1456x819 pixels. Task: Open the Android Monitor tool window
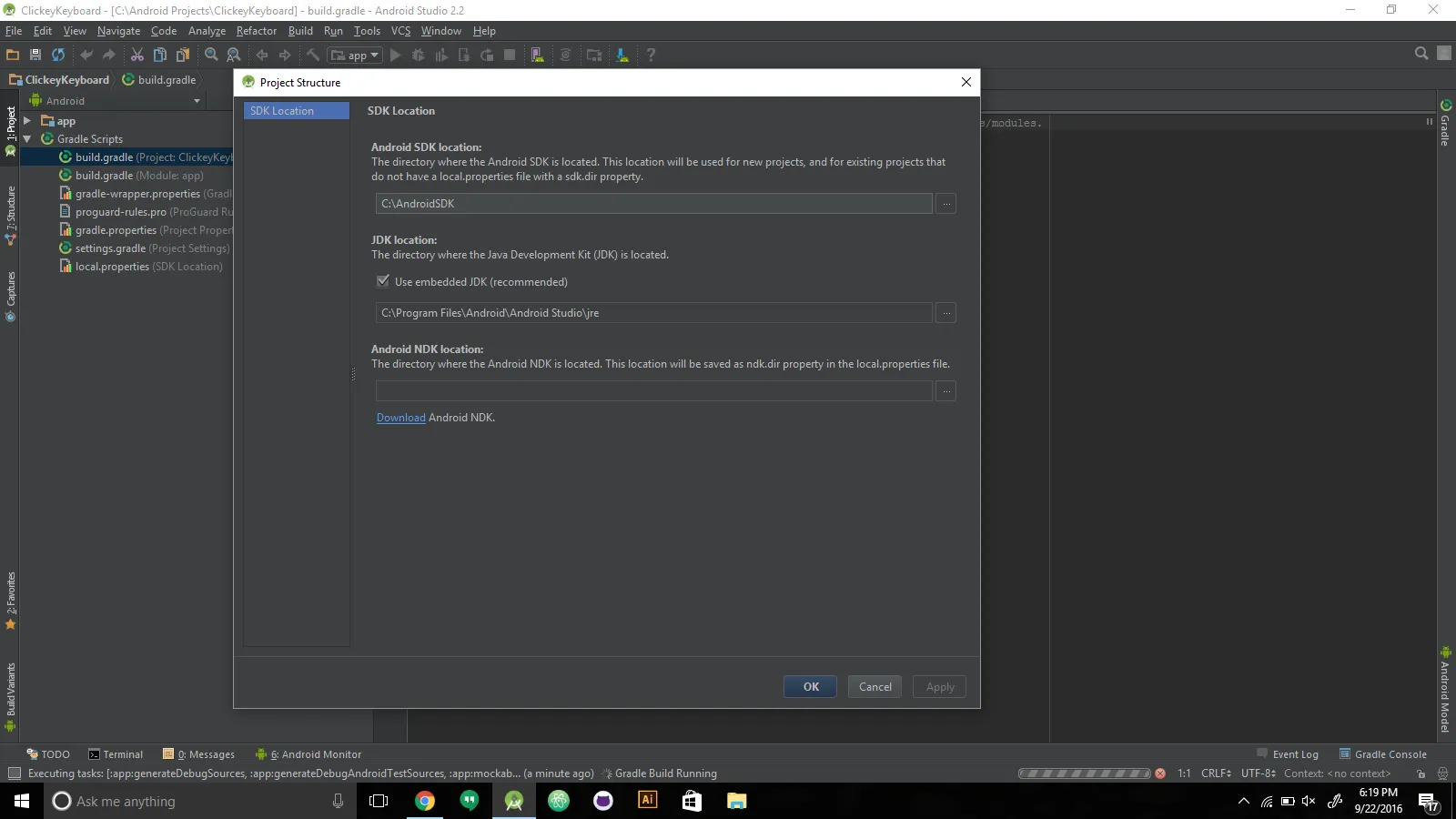click(308, 754)
